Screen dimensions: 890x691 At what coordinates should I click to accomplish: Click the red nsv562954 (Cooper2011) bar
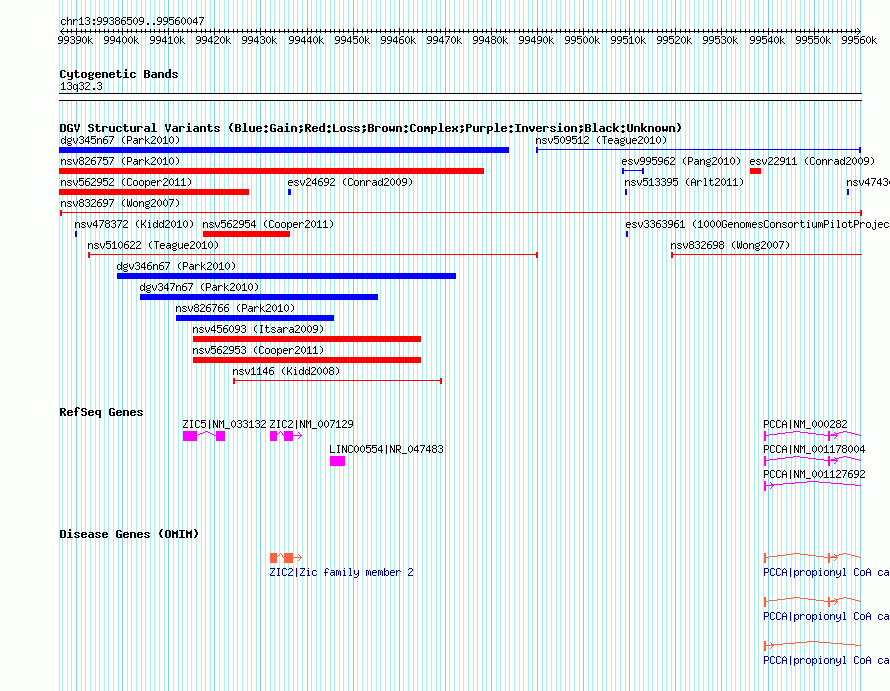pyautogui.click(x=246, y=234)
